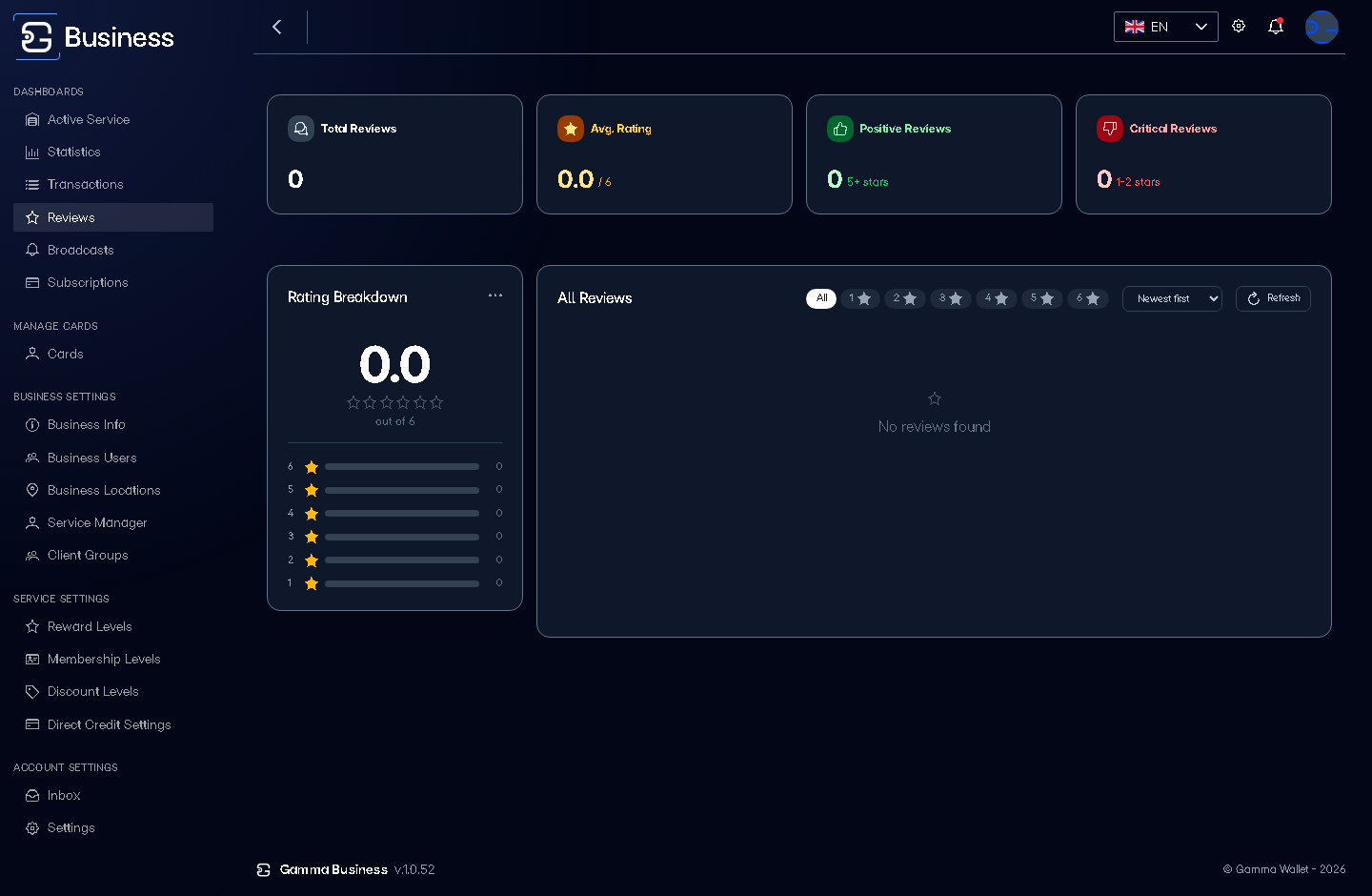
Task: Open the settings gear in header
Action: pyautogui.click(x=1239, y=27)
